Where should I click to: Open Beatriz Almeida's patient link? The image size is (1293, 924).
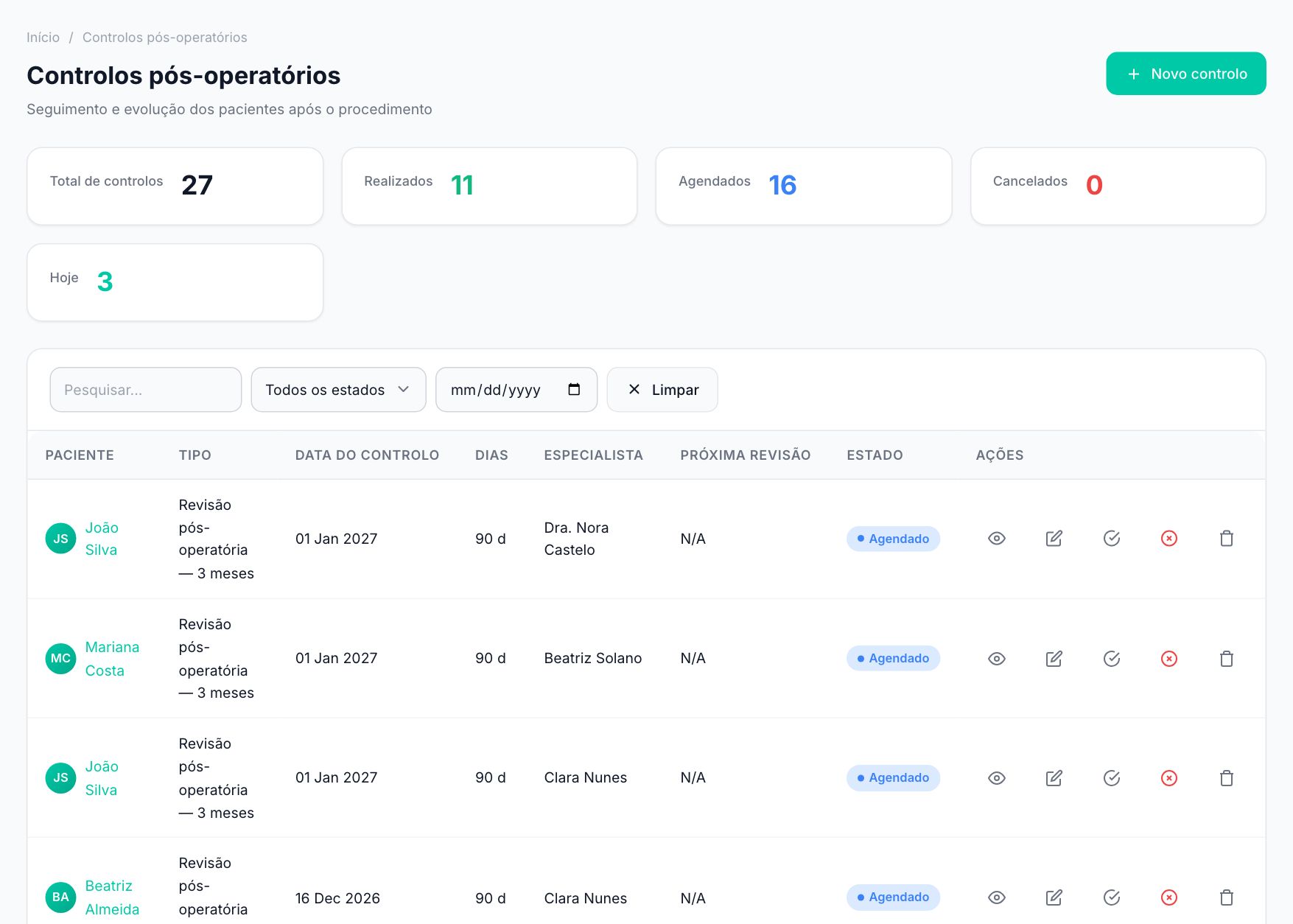point(112,897)
